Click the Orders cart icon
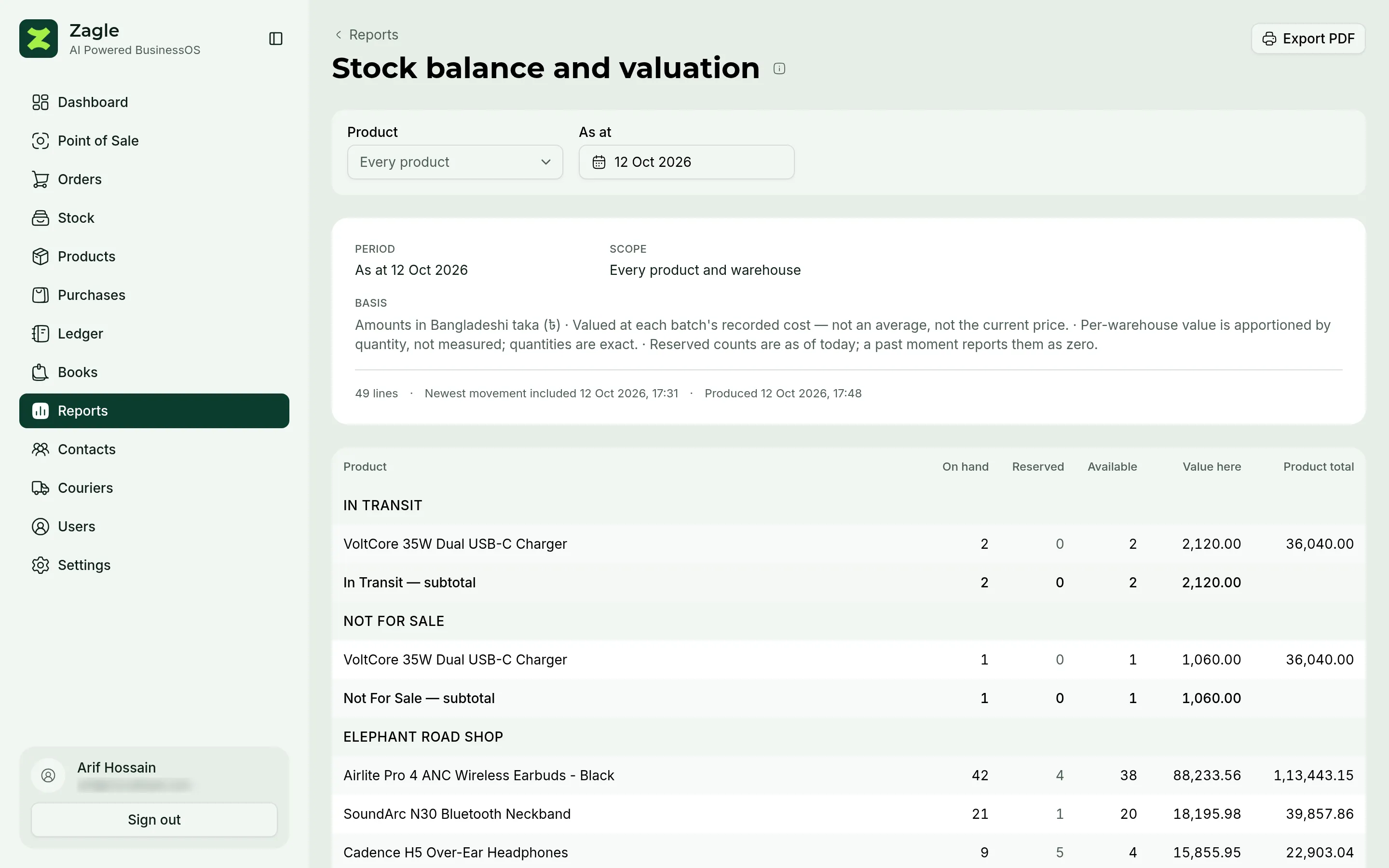The height and width of the screenshot is (868, 1389). 40,179
